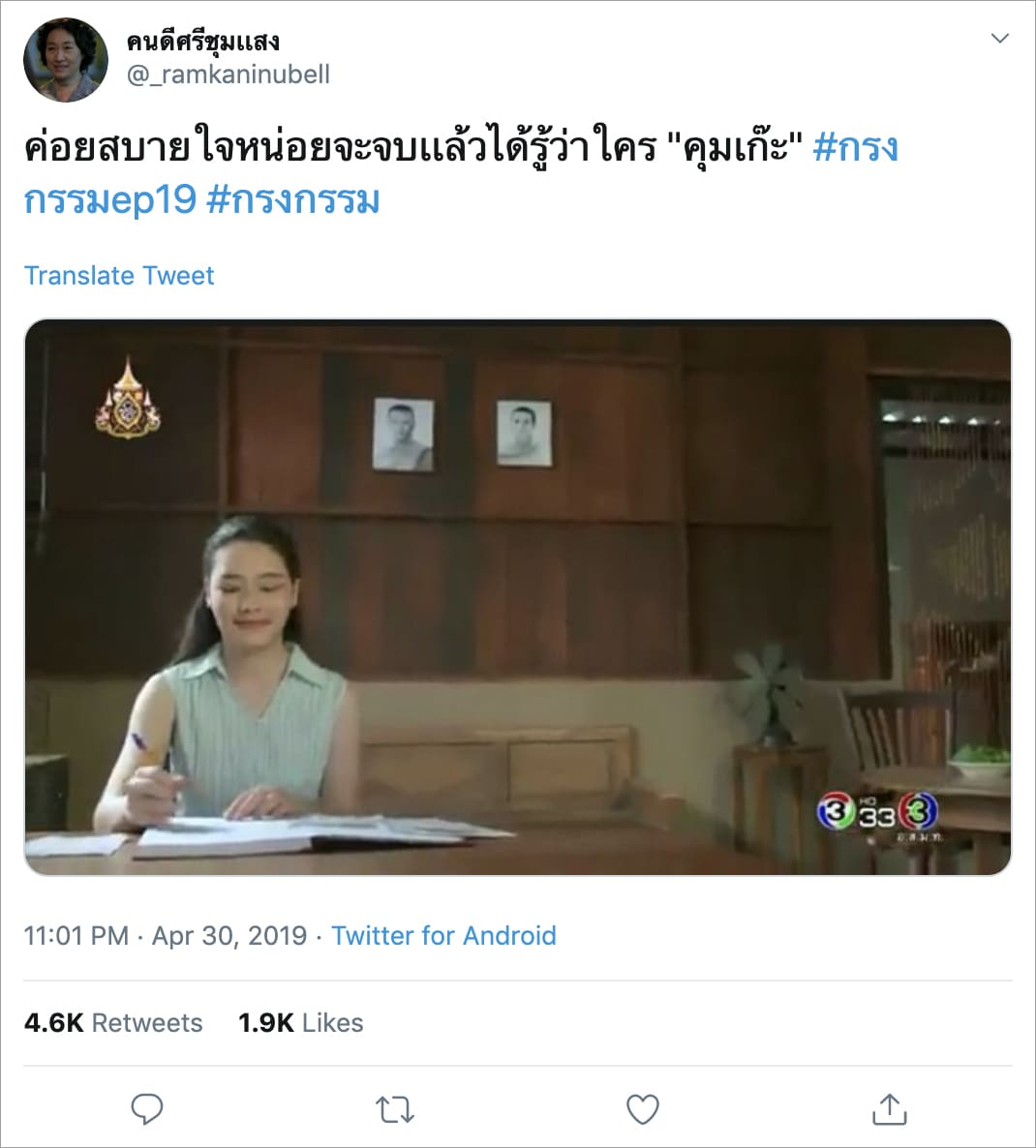Play the video of the woman writing
This screenshot has width=1036, height=1148.
click(x=518, y=596)
